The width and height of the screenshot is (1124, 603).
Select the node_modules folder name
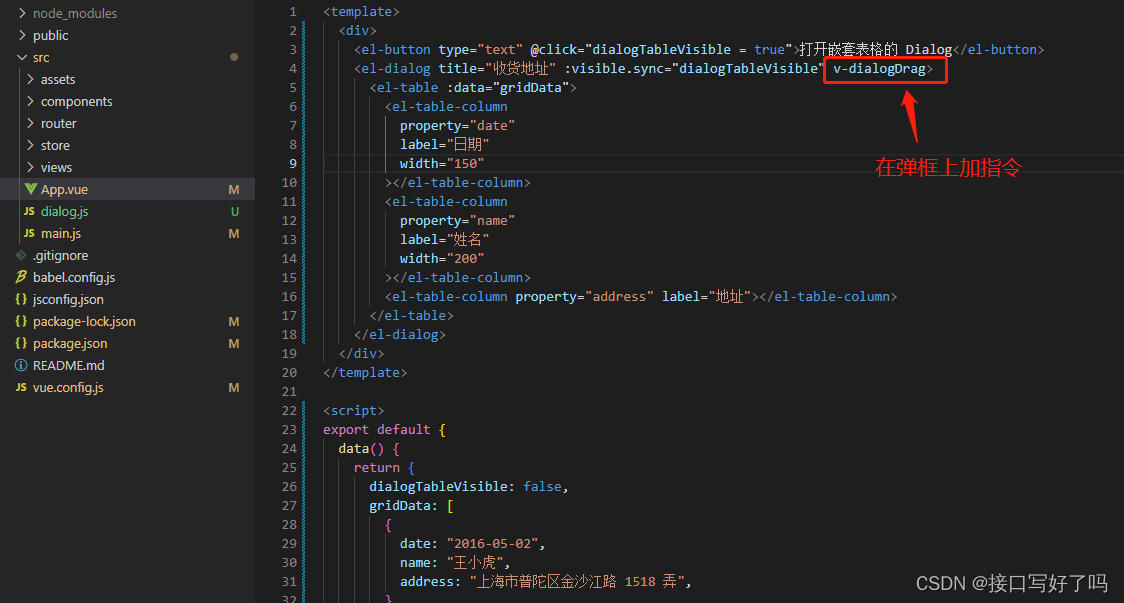[75, 14]
